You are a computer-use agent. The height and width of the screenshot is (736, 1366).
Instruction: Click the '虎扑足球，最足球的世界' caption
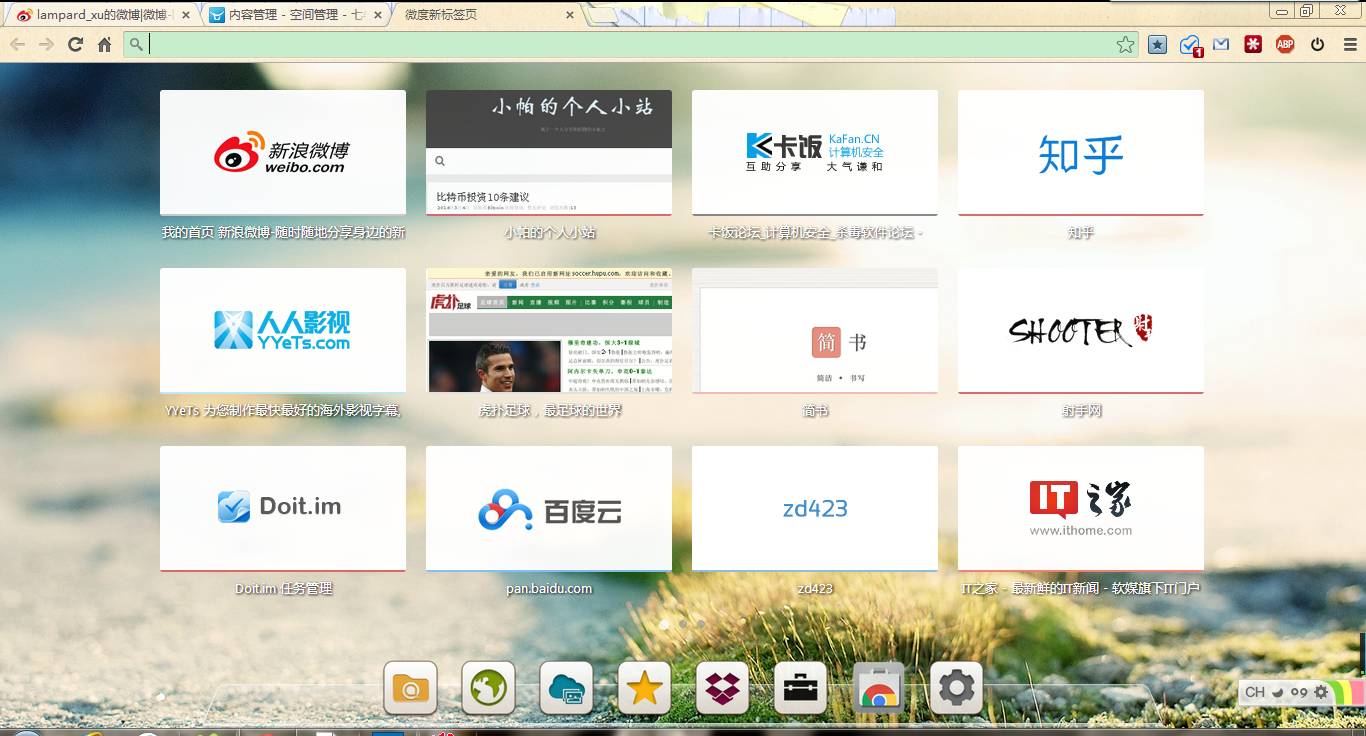coord(549,410)
